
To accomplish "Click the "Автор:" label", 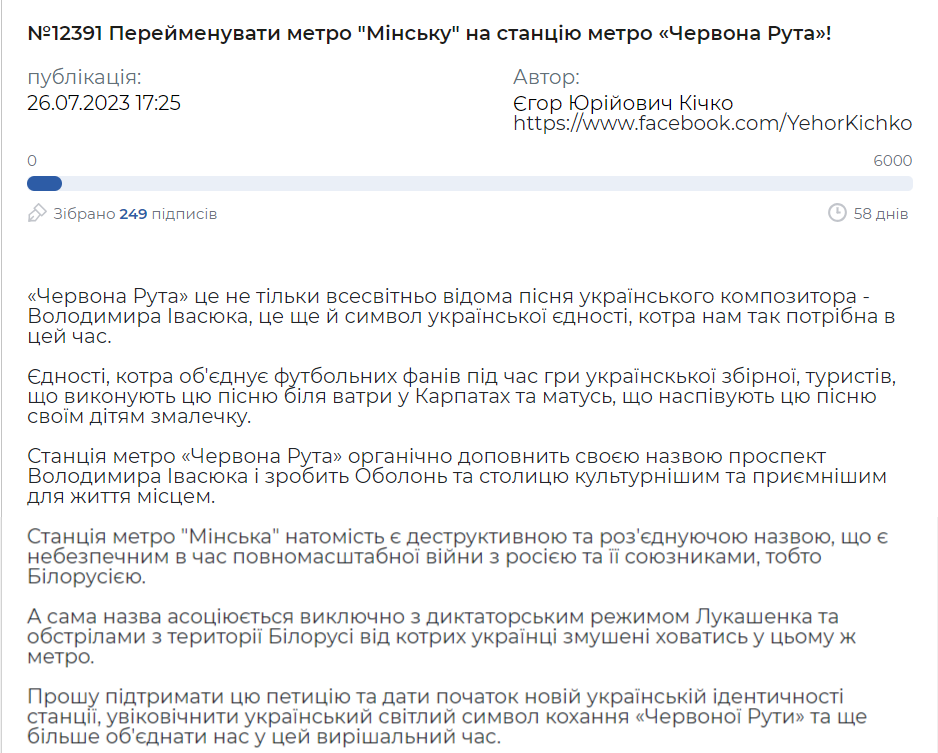I will (x=546, y=78).
